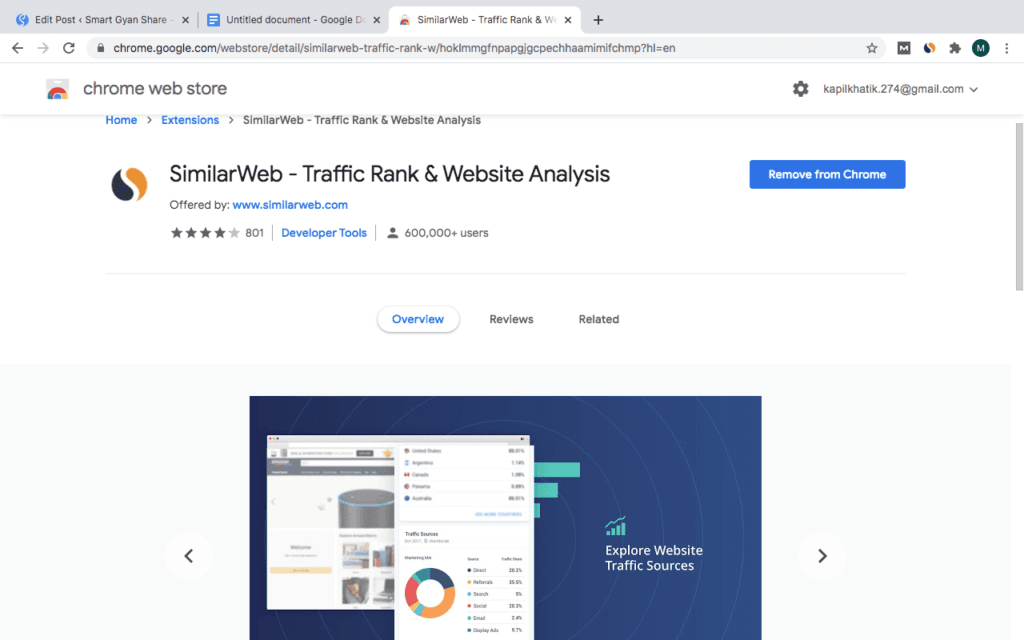
Task: Show next screenshot with right chevron
Action: [822, 556]
